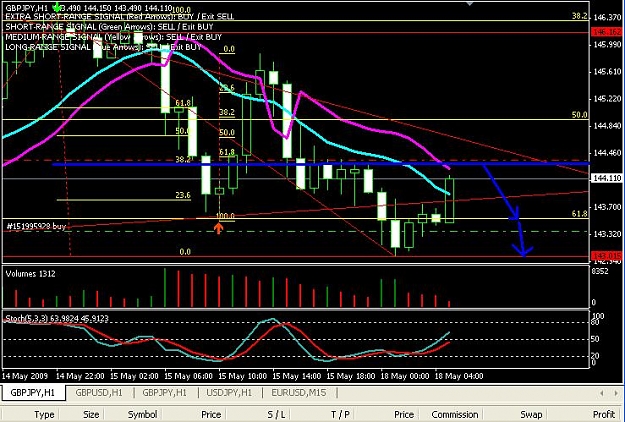The image size is (625, 422).
Task: Open the GBPJPY,H1 tab between GBPUSD and USDJPY
Action: click(165, 393)
